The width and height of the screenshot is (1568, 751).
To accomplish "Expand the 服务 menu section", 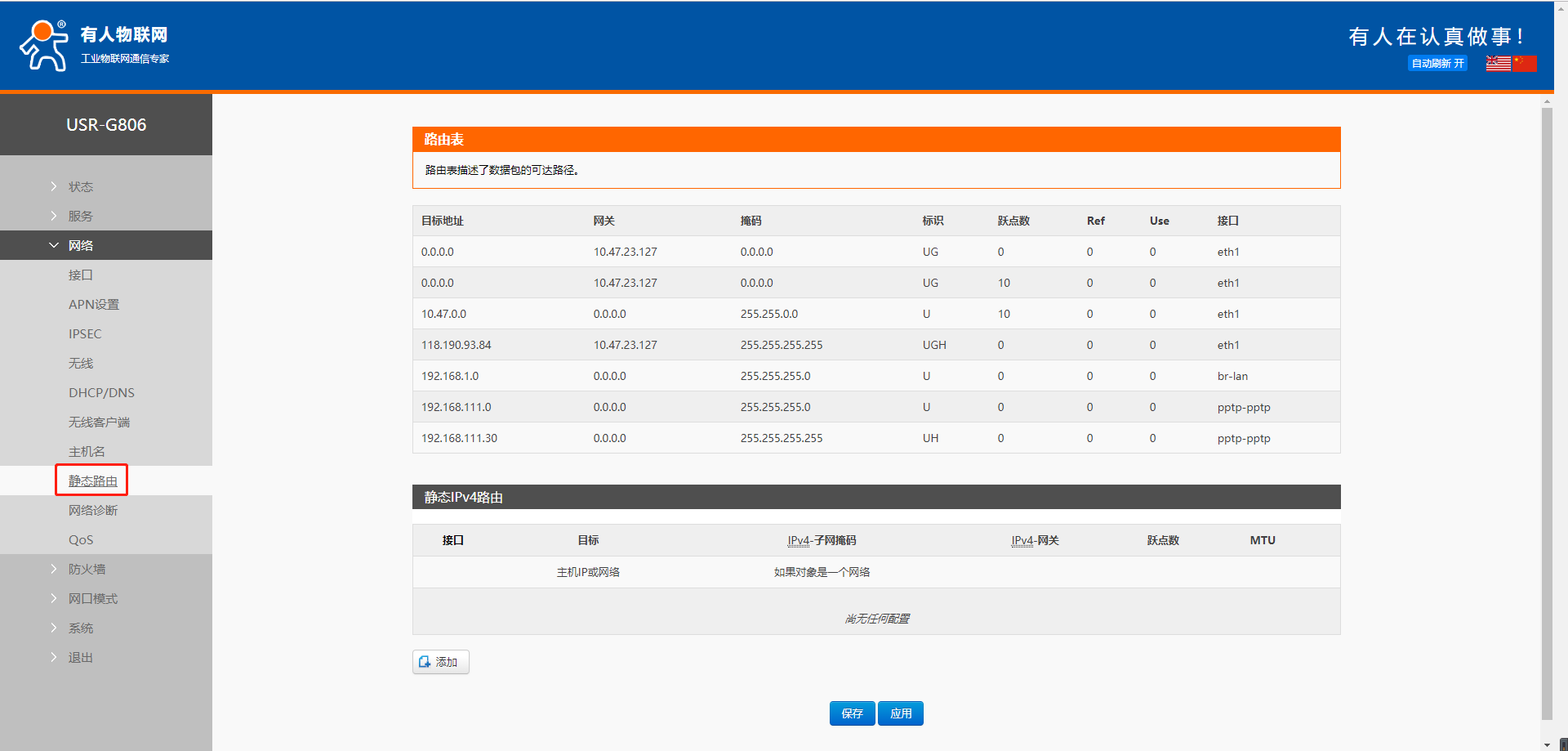I will click(80, 217).
